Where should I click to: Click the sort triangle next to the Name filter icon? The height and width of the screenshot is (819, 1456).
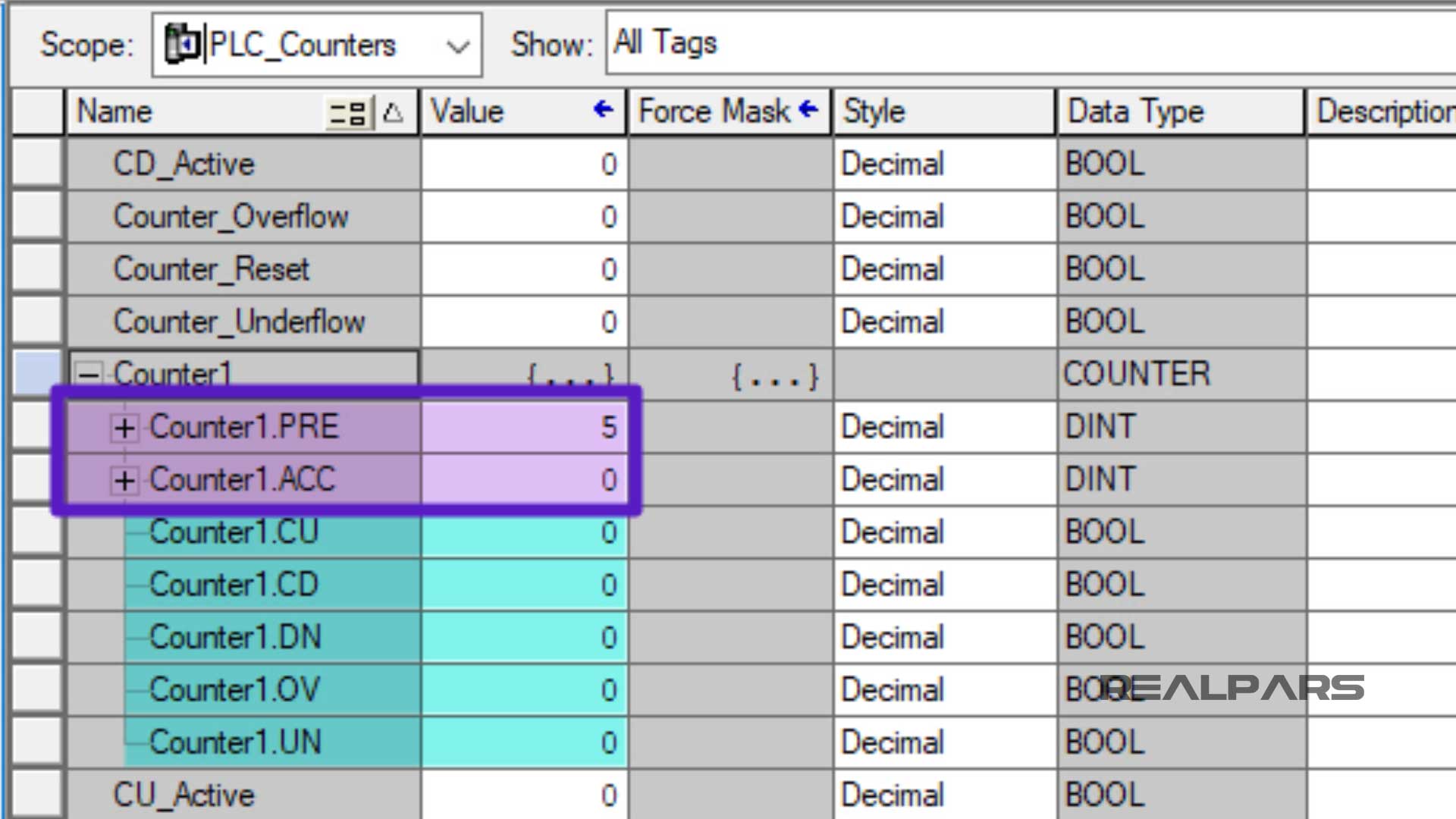point(392,111)
